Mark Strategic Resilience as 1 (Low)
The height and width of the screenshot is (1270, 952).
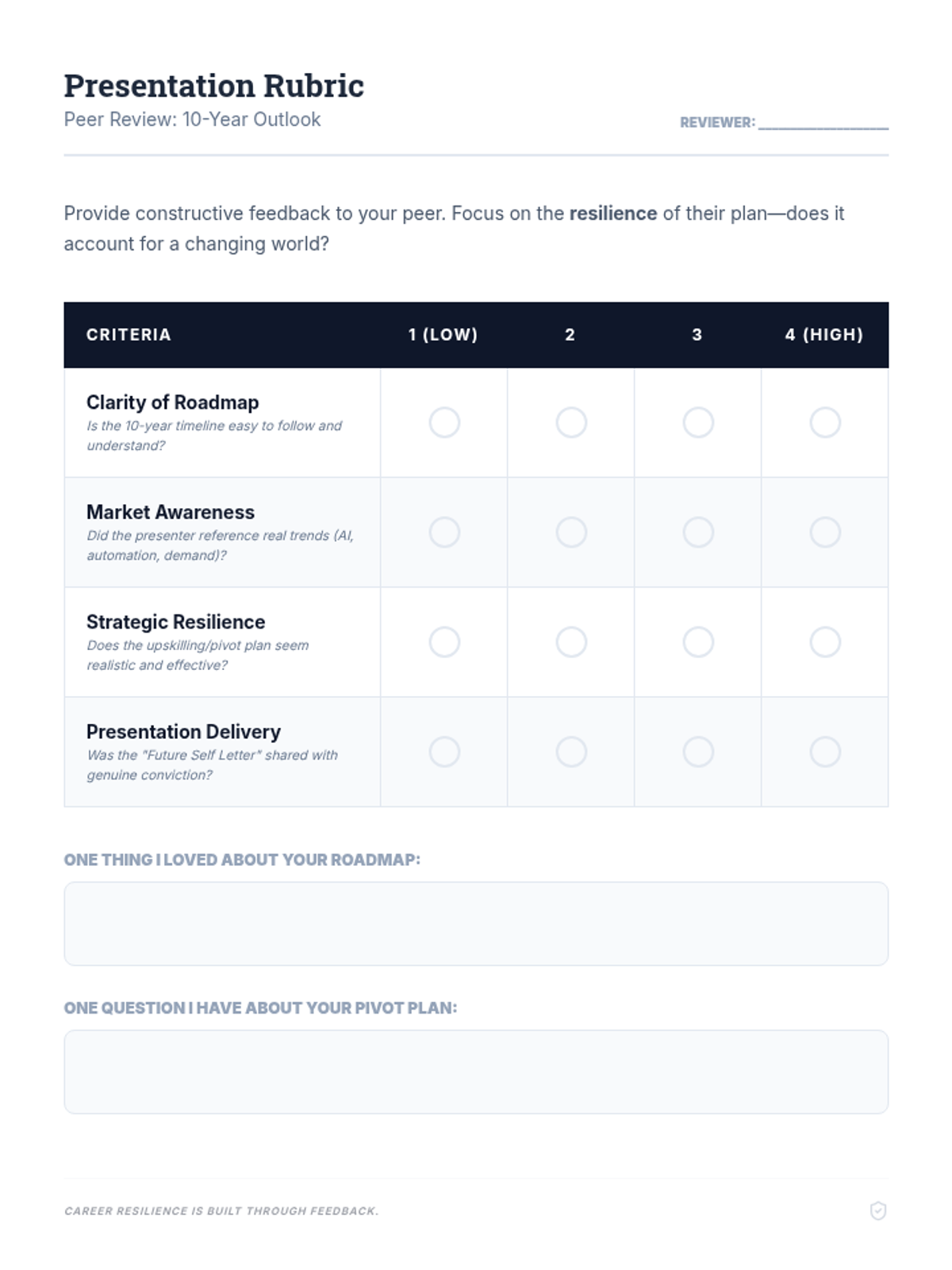[444, 641]
